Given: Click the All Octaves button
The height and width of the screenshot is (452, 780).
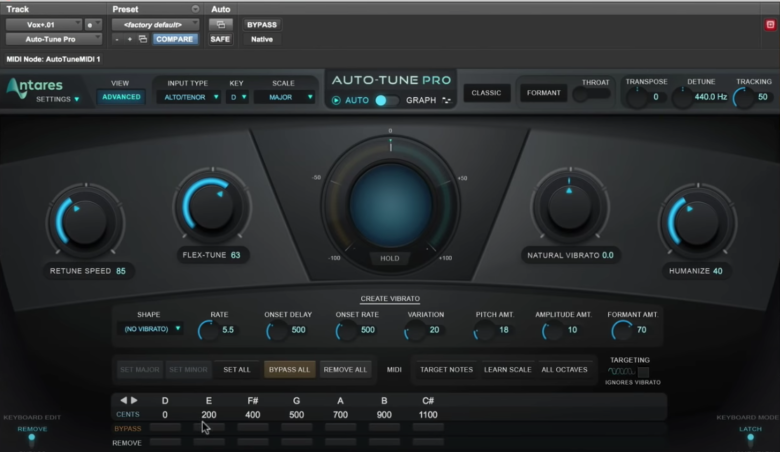Looking at the screenshot, I should (564, 369).
